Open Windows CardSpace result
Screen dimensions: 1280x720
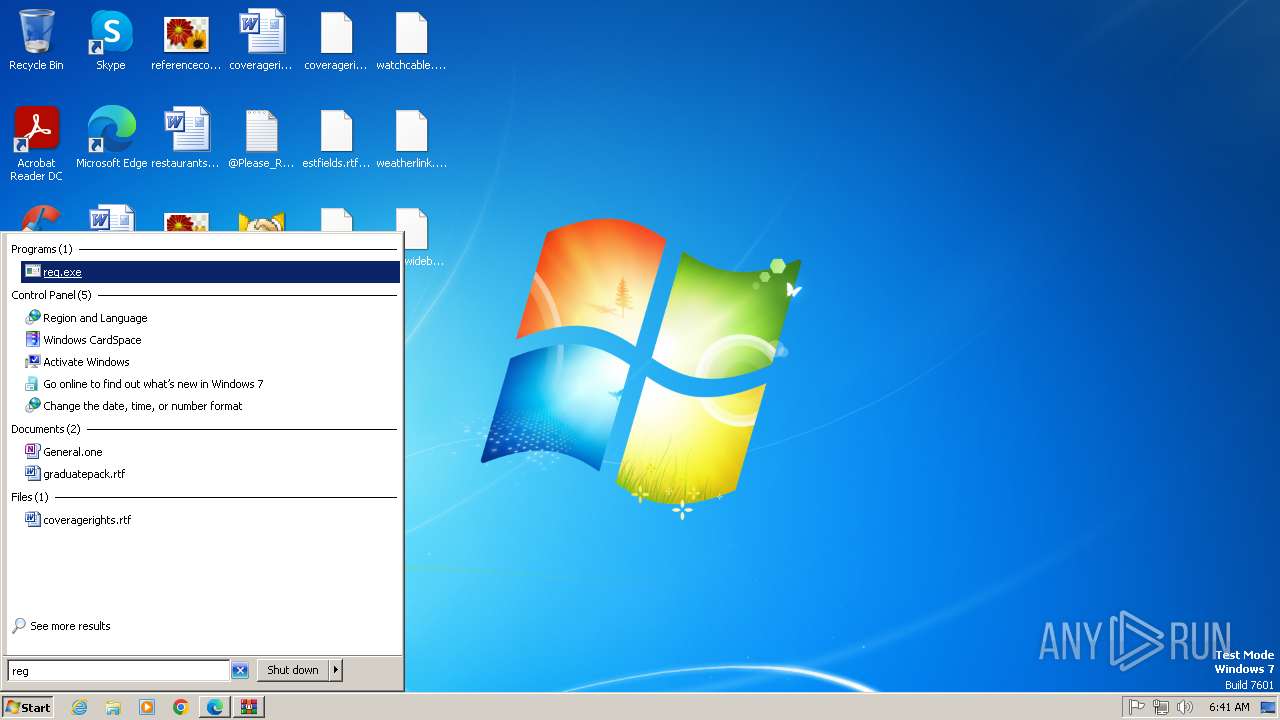point(92,340)
